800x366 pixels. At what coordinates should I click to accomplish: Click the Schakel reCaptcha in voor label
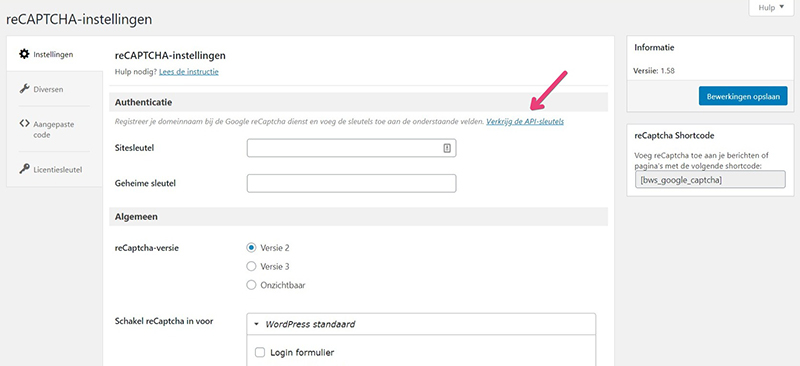[x=164, y=321]
